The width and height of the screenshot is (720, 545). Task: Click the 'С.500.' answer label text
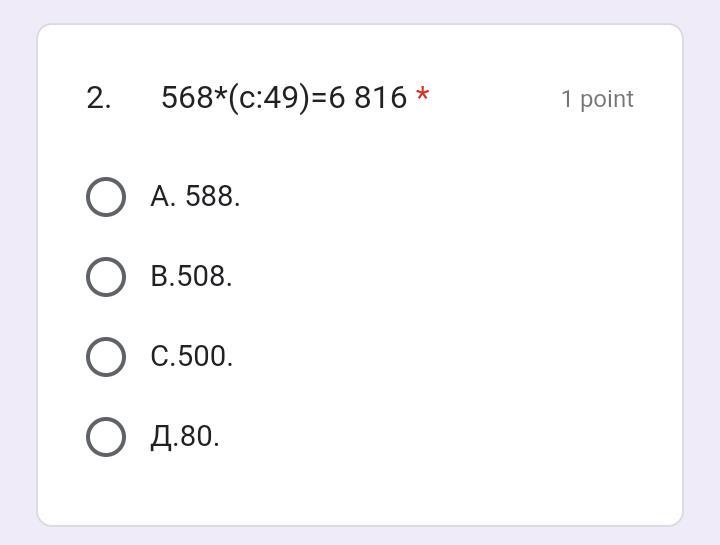coord(191,357)
